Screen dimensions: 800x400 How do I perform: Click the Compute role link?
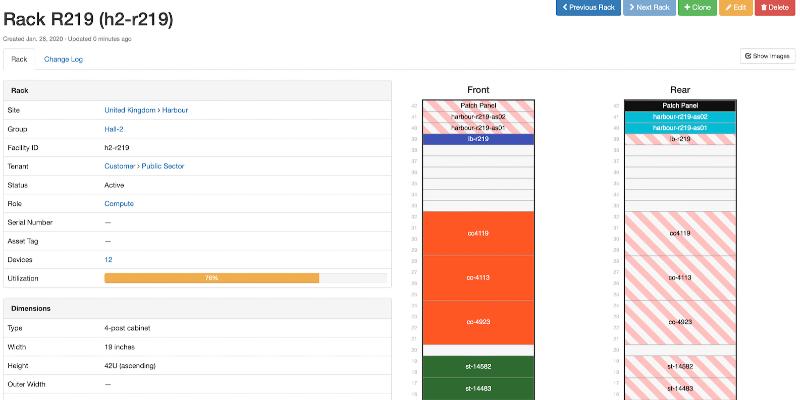(x=119, y=203)
